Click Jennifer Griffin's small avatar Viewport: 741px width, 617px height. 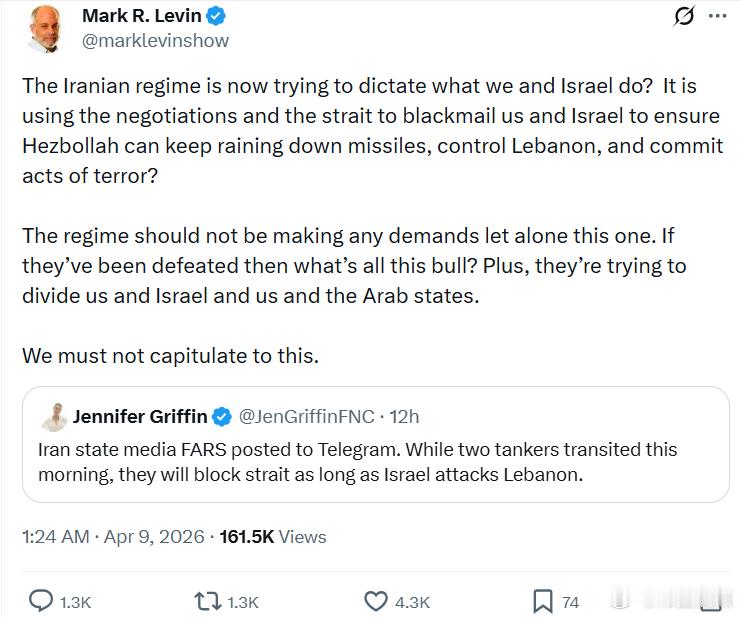coord(54,416)
